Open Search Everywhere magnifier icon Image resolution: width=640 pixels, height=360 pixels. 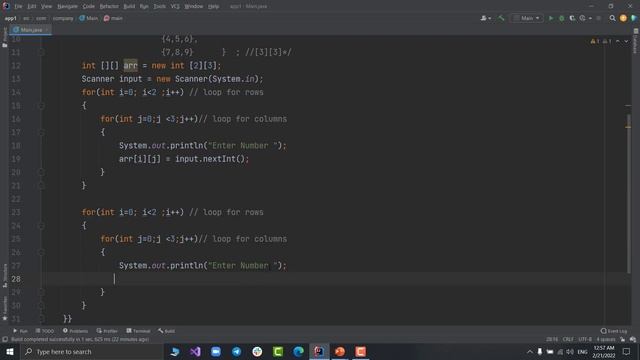[x=612, y=18]
